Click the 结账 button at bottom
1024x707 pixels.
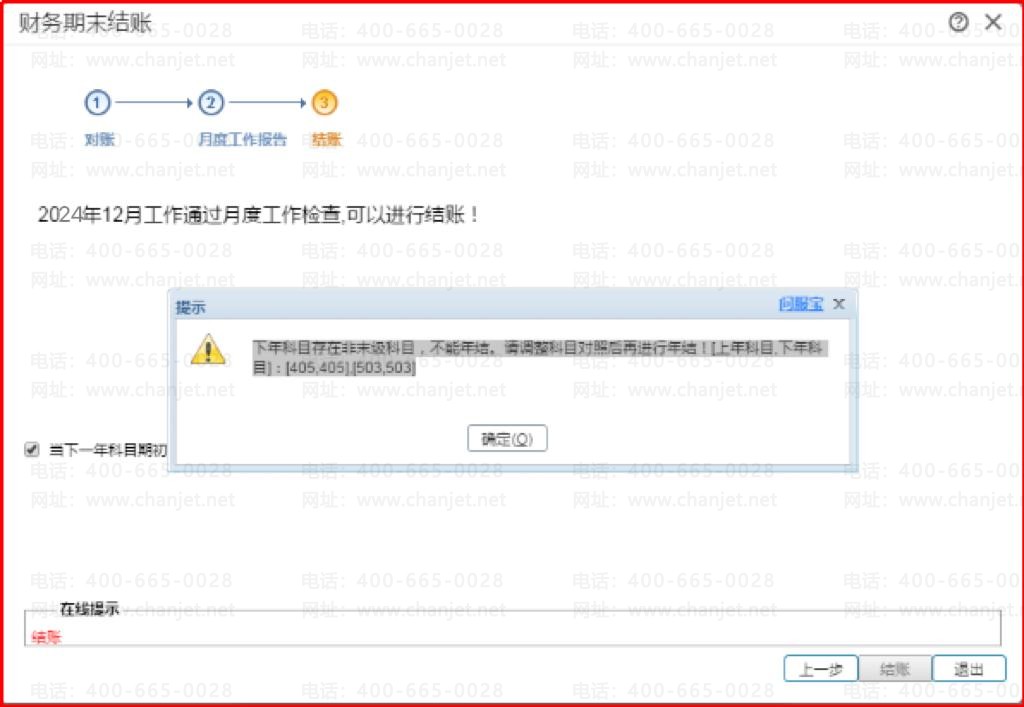(x=895, y=669)
